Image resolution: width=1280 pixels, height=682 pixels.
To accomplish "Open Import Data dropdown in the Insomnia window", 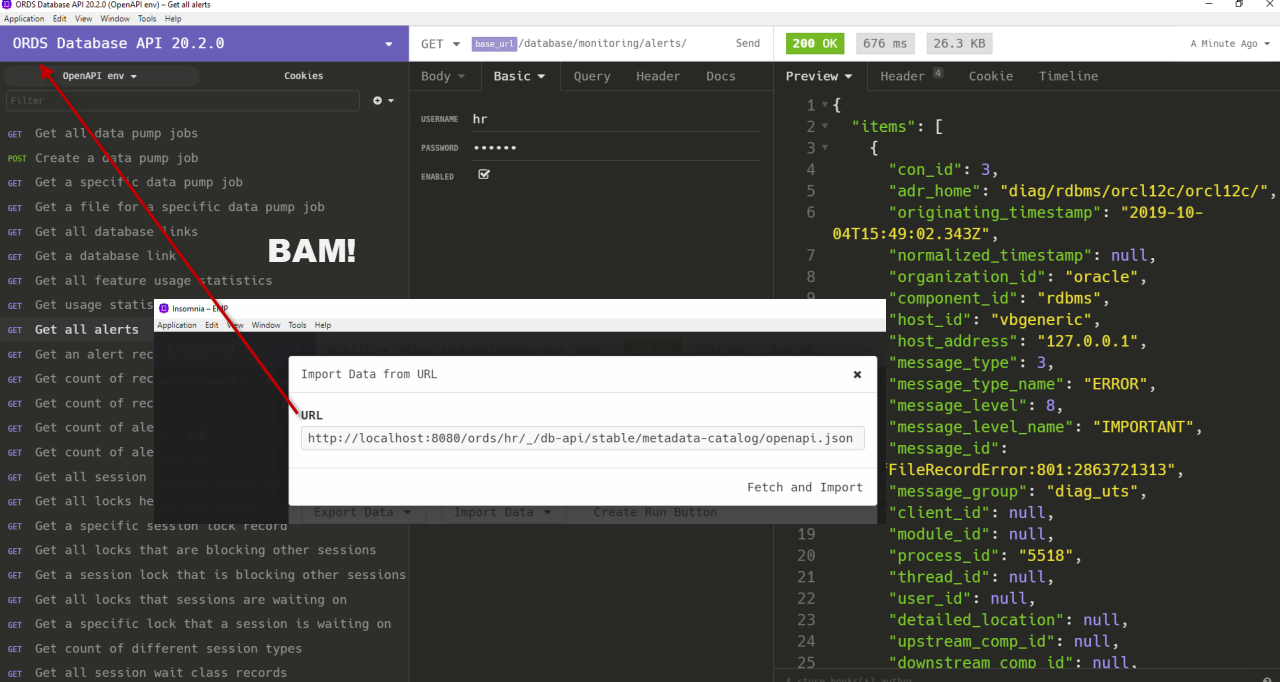I will [502, 512].
